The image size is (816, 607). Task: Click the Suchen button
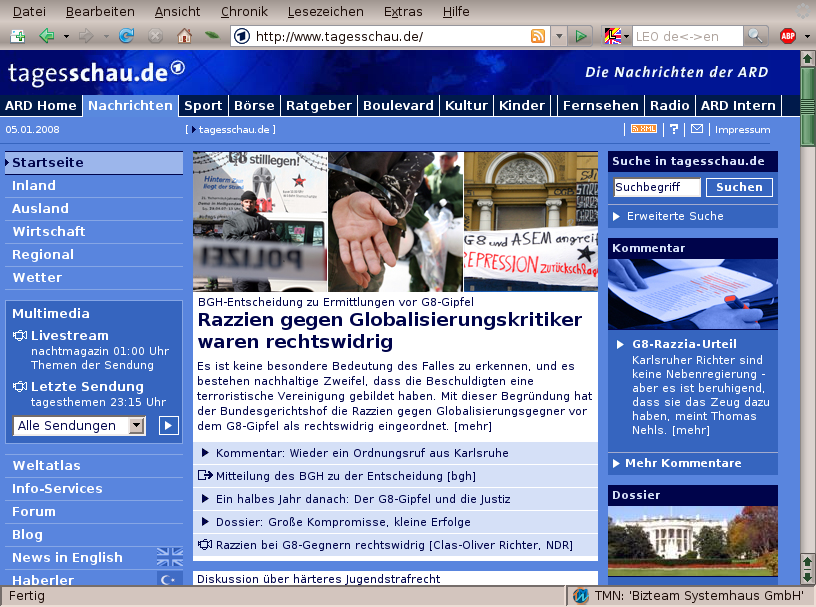pyautogui.click(x=739, y=187)
